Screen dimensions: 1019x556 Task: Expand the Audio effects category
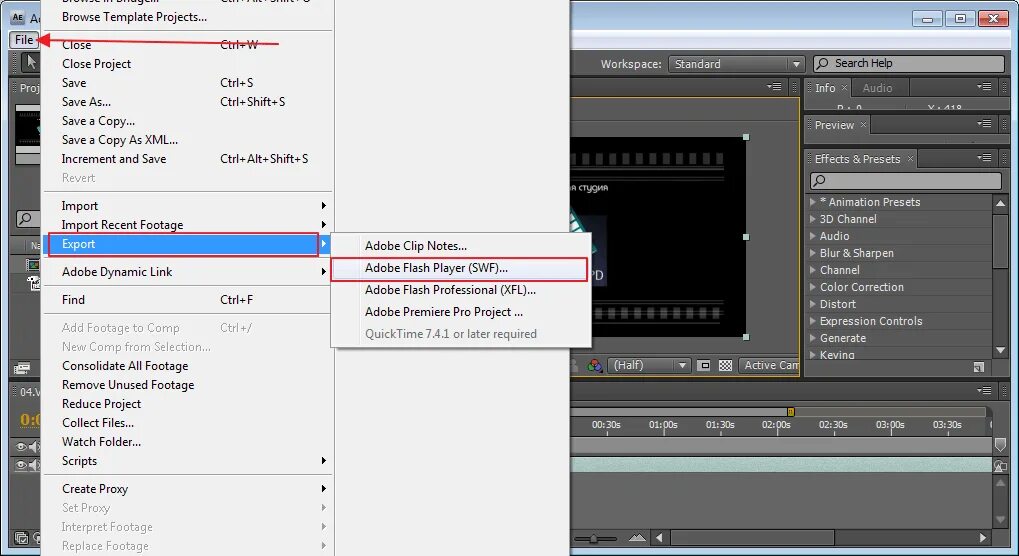click(812, 236)
